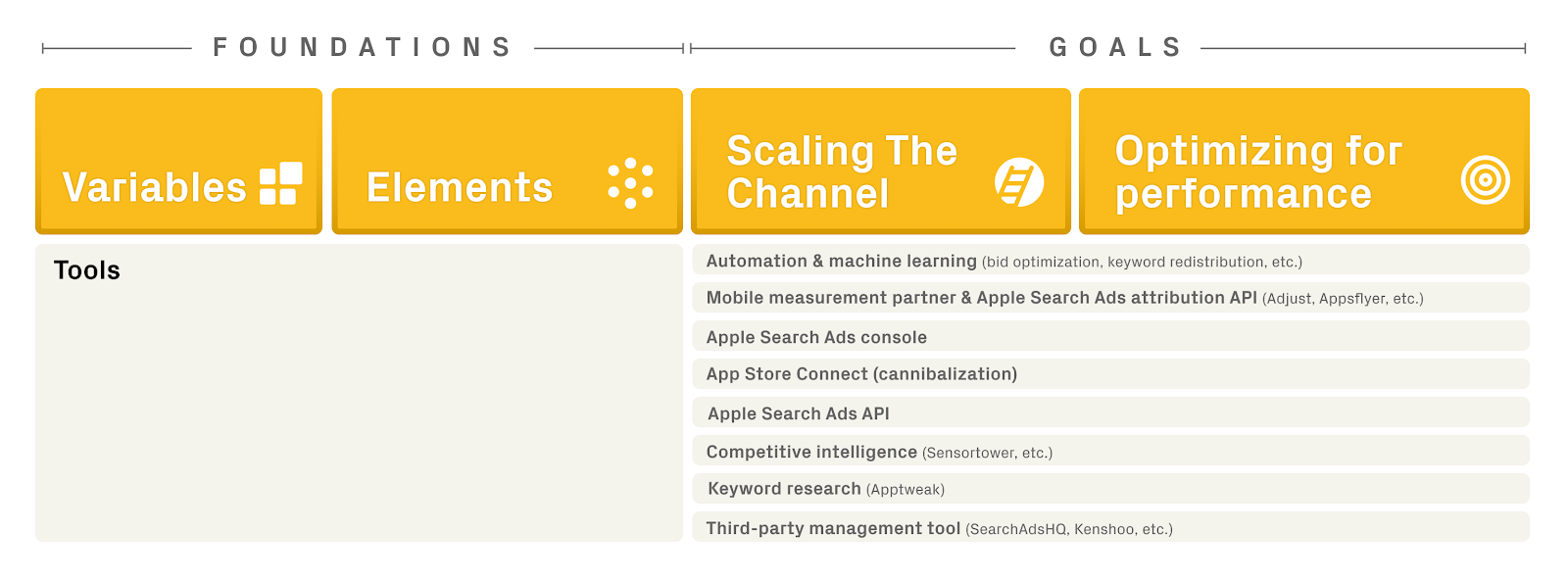The height and width of the screenshot is (581, 1568).
Task: Click the Elements dotted circle icon
Action: tap(630, 183)
